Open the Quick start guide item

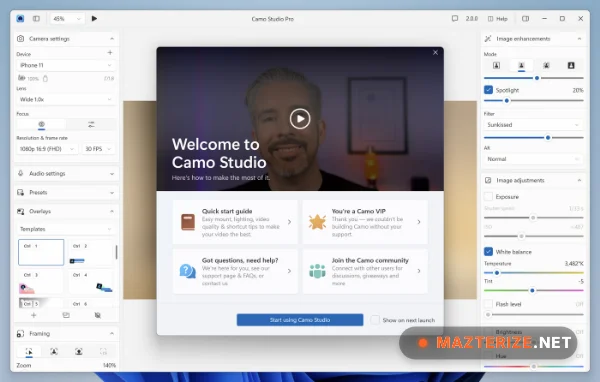point(235,222)
